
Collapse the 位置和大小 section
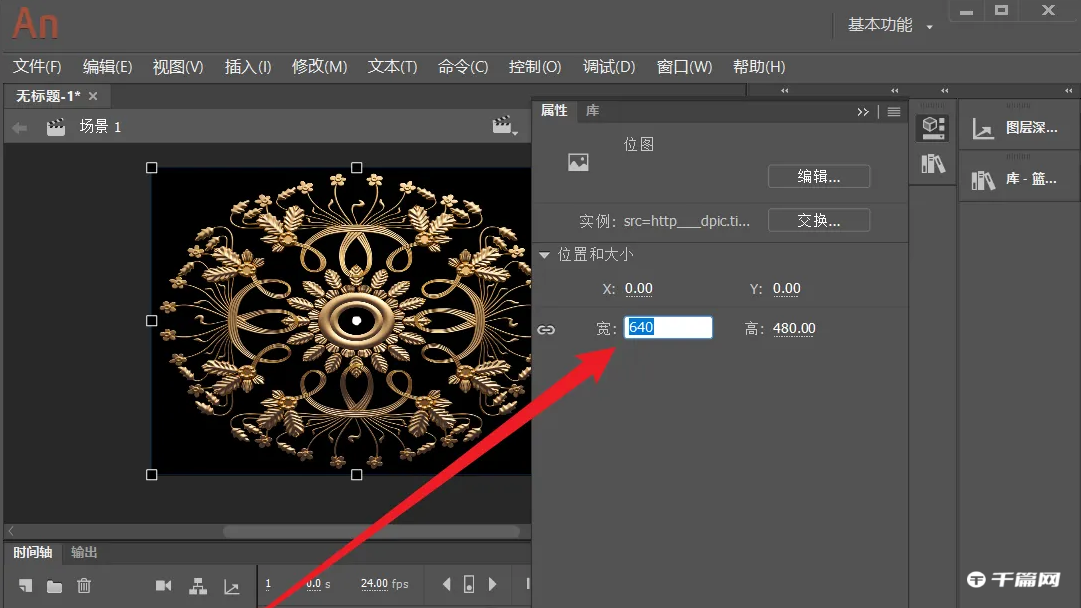(x=544, y=255)
